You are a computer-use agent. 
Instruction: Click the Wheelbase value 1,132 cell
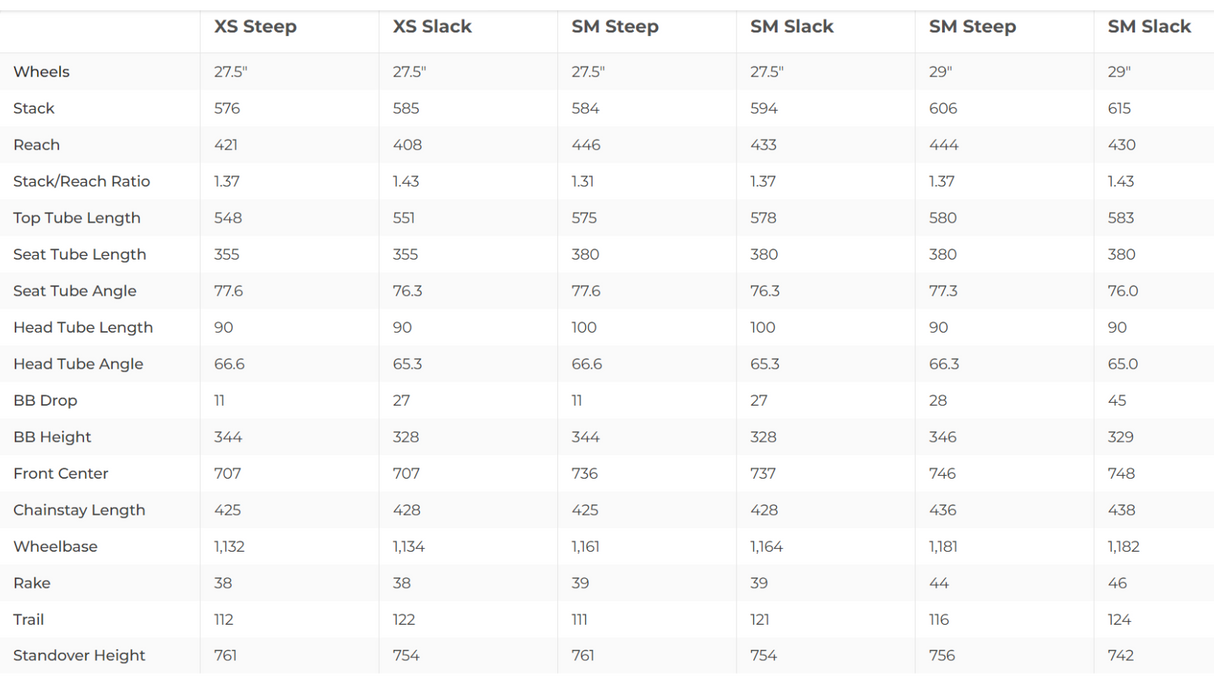229,546
